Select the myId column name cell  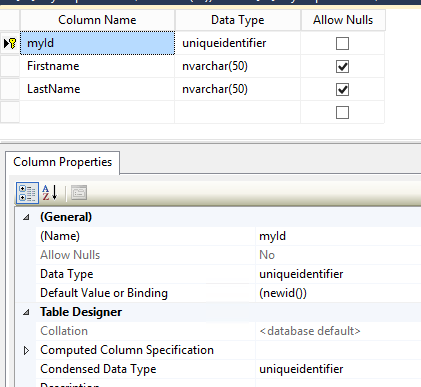tap(97, 43)
